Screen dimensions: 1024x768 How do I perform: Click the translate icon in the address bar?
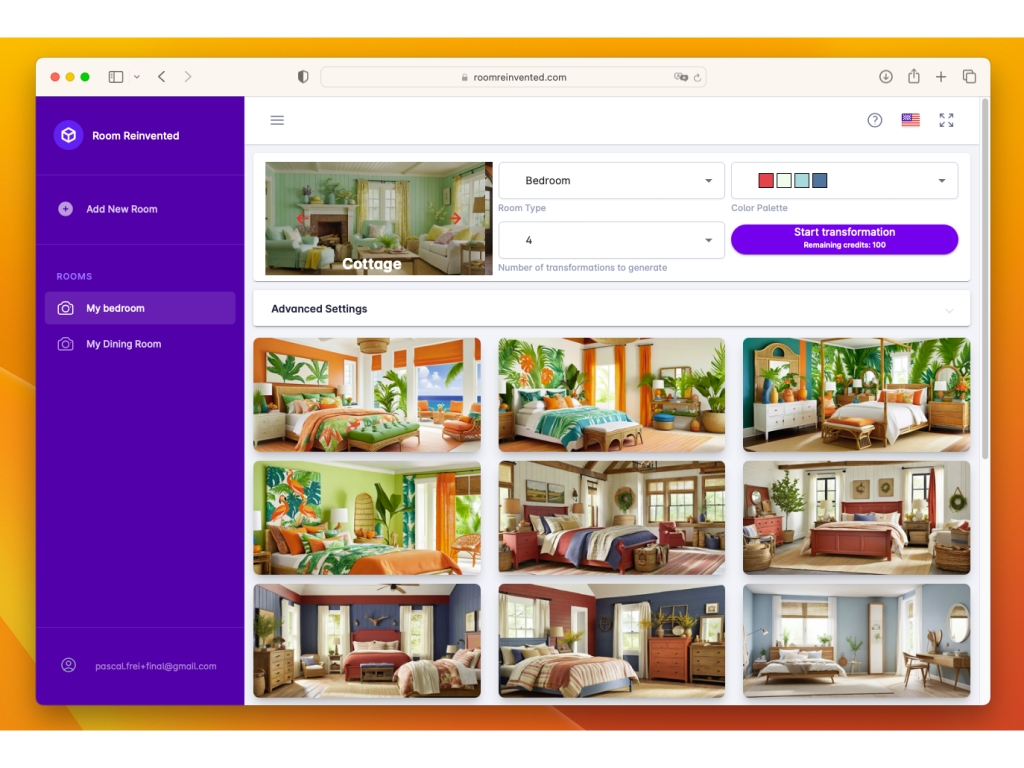pyautogui.click(x=680, y=77)
